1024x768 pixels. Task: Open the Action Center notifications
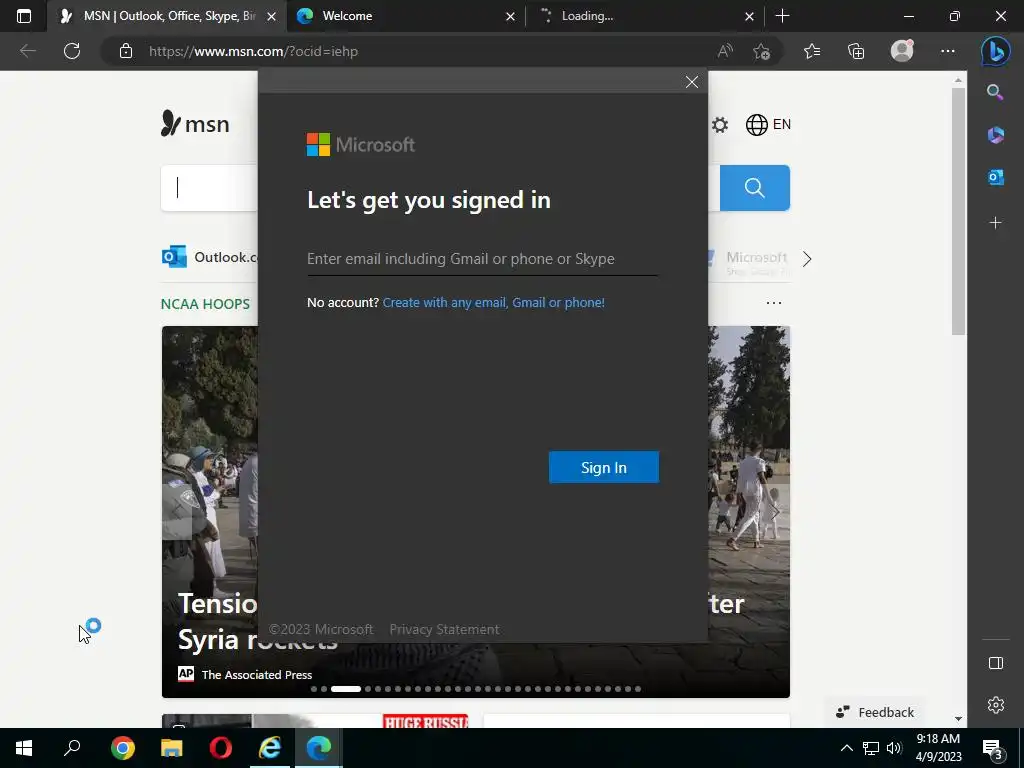click(993, 748)
